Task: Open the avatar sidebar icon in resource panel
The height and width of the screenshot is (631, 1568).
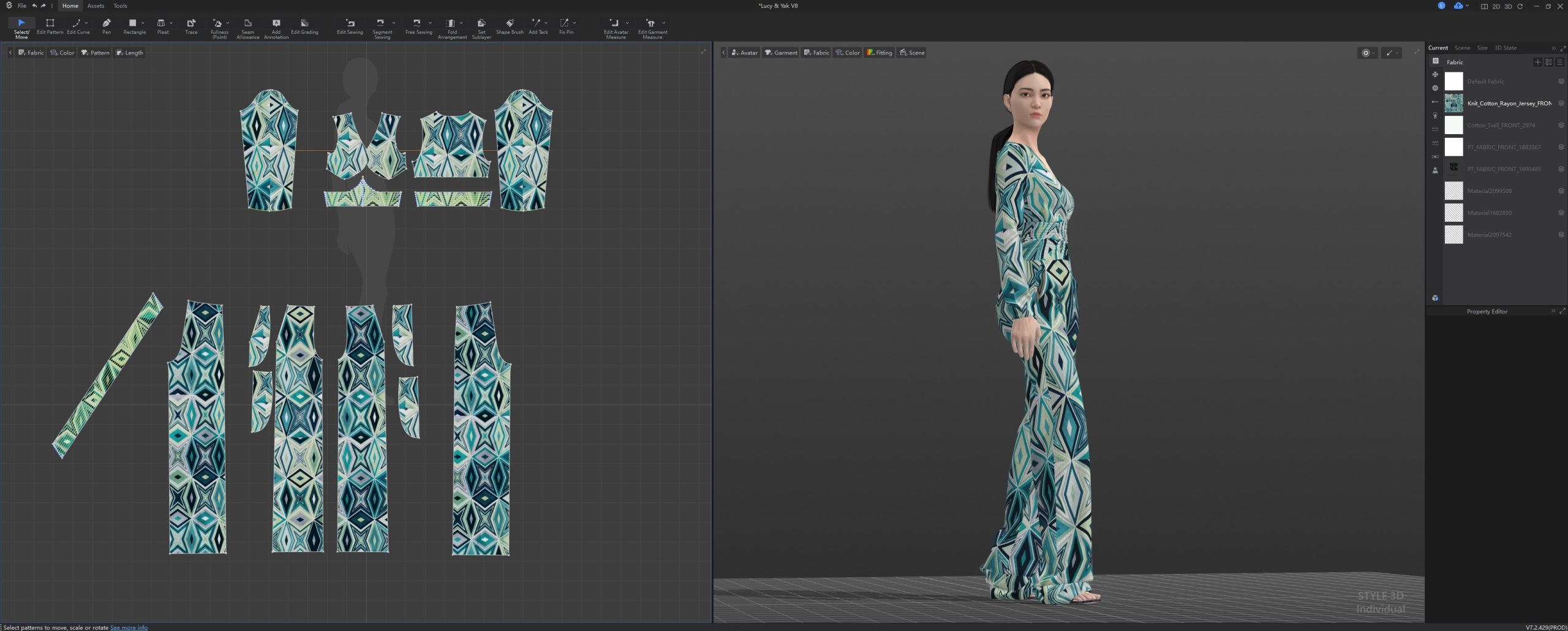Action: pos(1435,170)
